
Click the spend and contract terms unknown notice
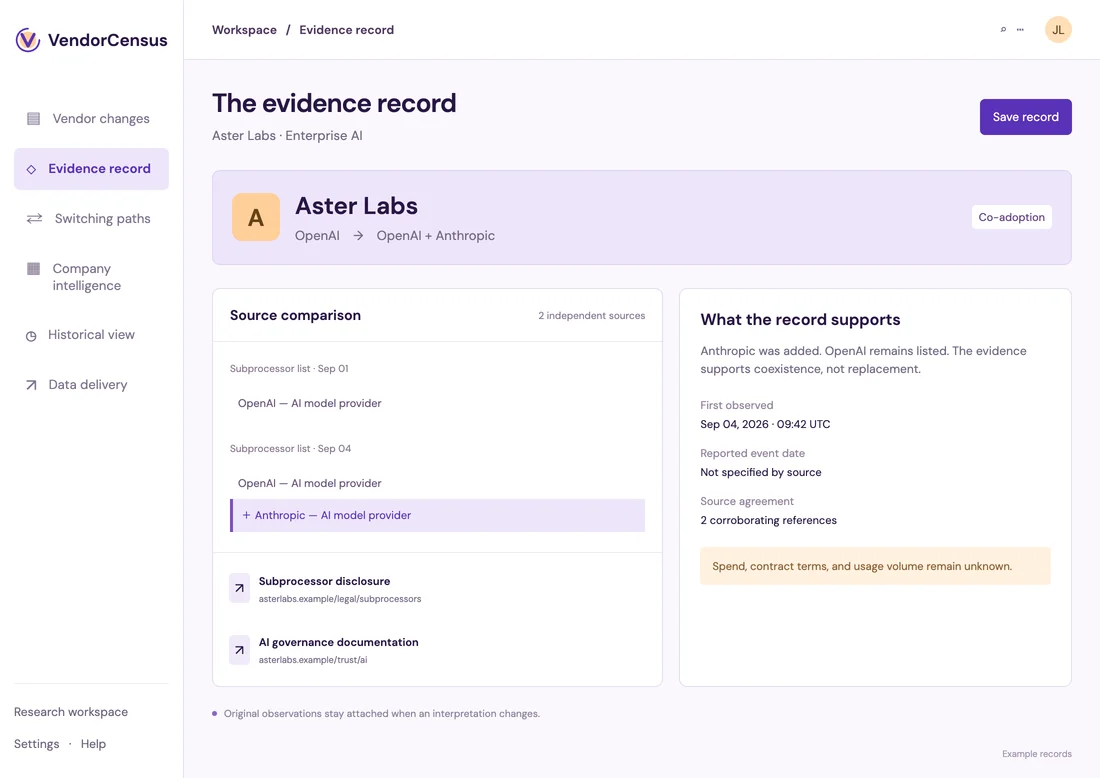click(875, 566)
